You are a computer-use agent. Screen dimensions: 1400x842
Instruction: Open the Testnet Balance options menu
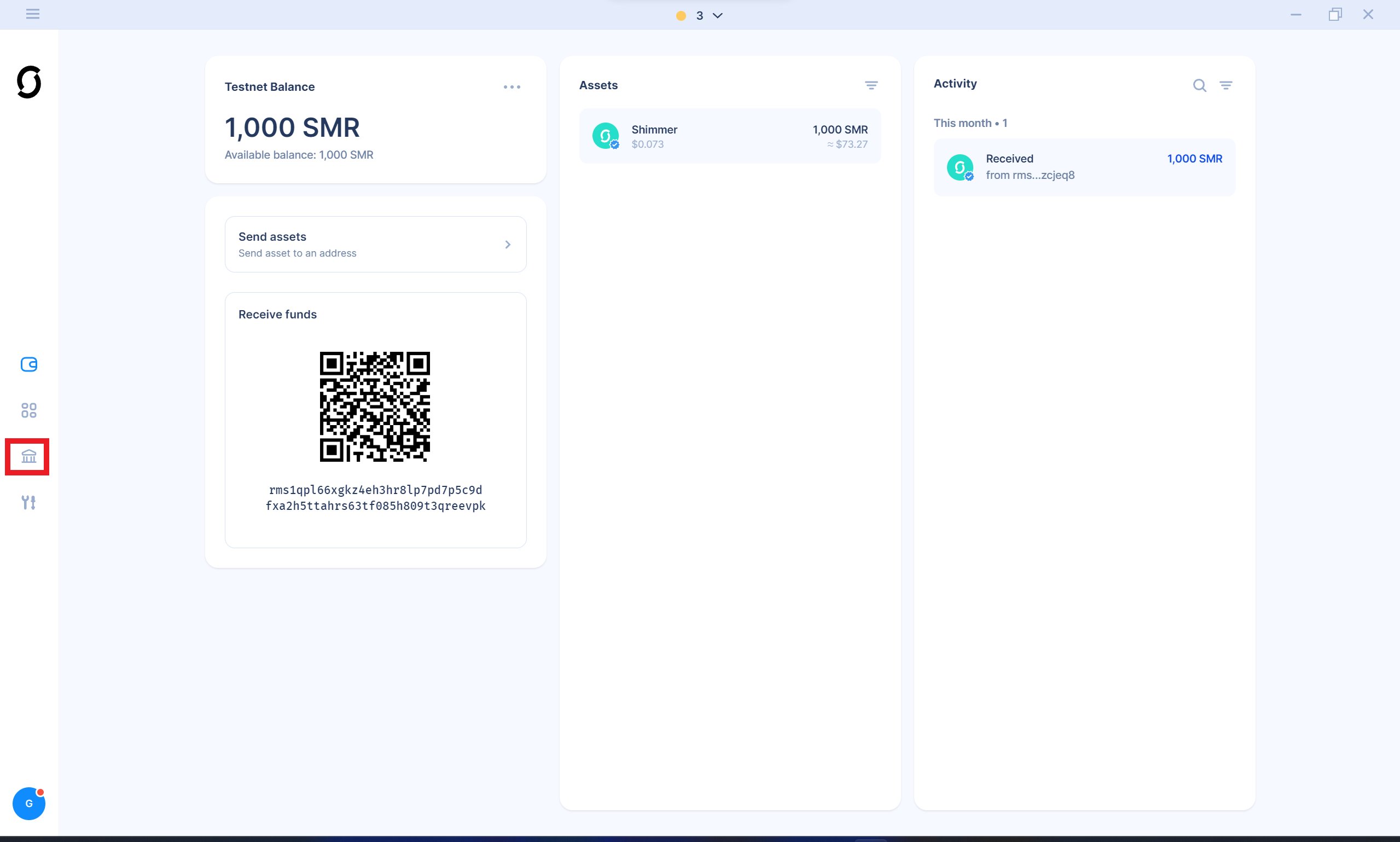512,86
